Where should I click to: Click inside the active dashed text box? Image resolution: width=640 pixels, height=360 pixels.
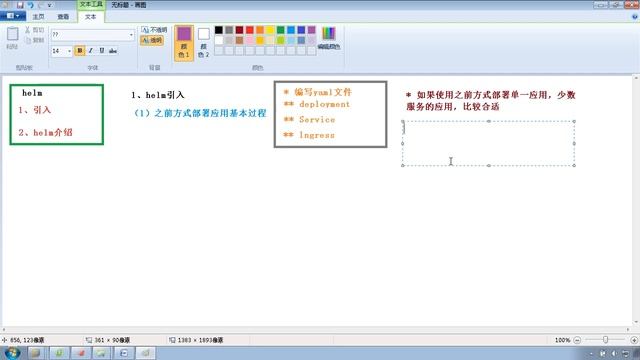click(x=489, y=143)
